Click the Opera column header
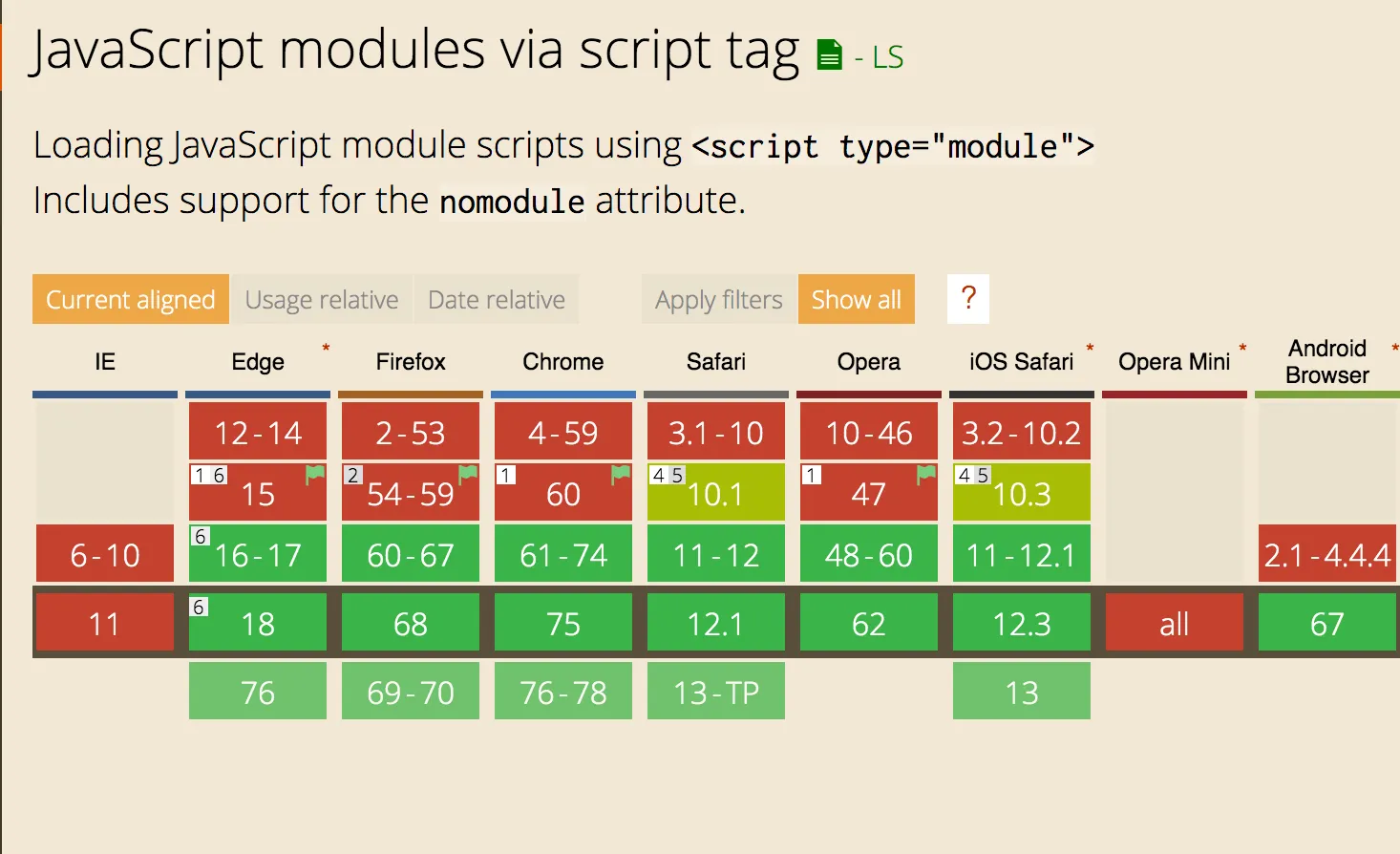The width and height of the screenshot is (1400, 854). [x=869, y=362]
